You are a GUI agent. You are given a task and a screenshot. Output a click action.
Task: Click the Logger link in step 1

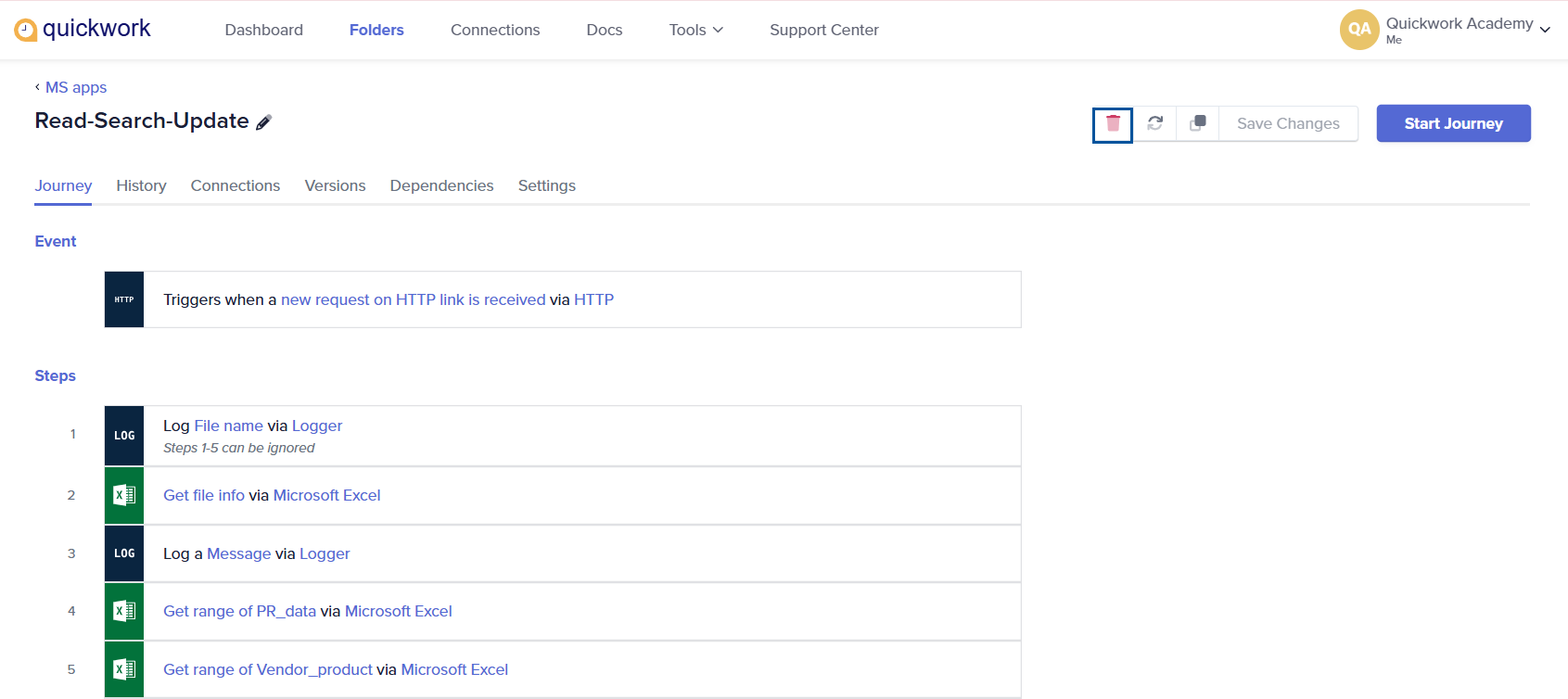coord(317,426)
